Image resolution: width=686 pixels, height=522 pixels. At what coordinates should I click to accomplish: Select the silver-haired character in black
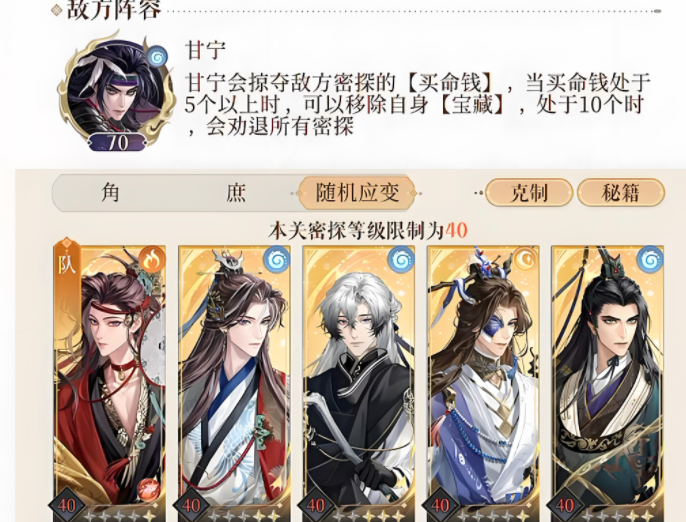(358, 383)
